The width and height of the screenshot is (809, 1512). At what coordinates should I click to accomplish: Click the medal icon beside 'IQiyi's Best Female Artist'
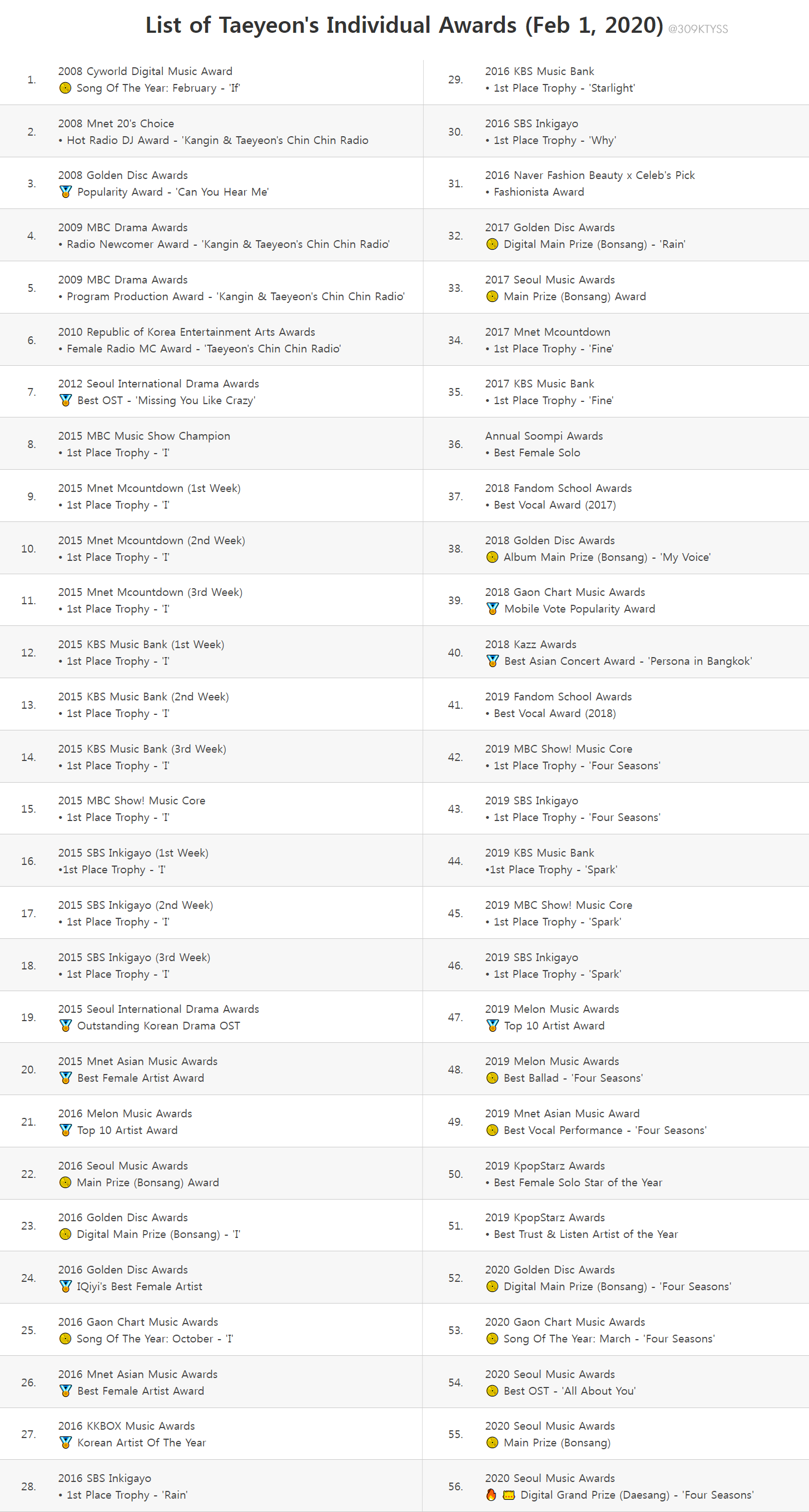point(66,1286)
